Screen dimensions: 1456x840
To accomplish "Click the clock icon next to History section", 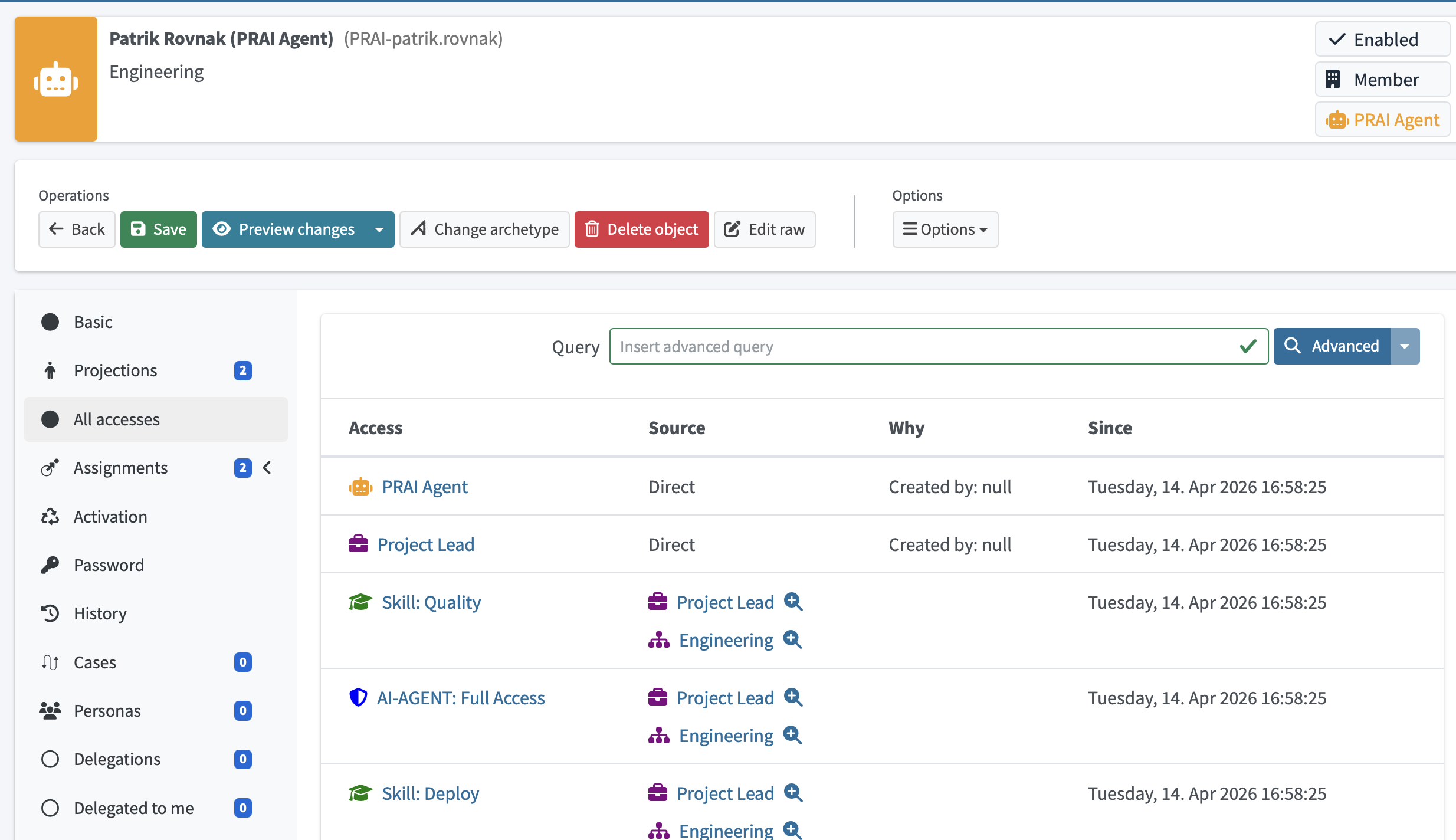I will point(50,613).
